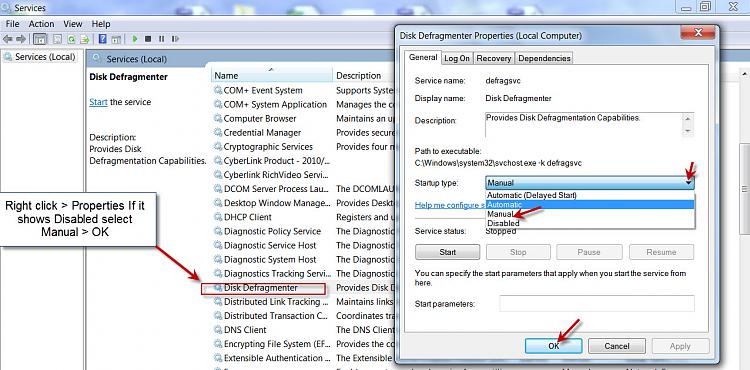Click the Back arrow in Services toolbar
Image resolution: width=750 pixels, height=370 pixels.
(8, 39)
